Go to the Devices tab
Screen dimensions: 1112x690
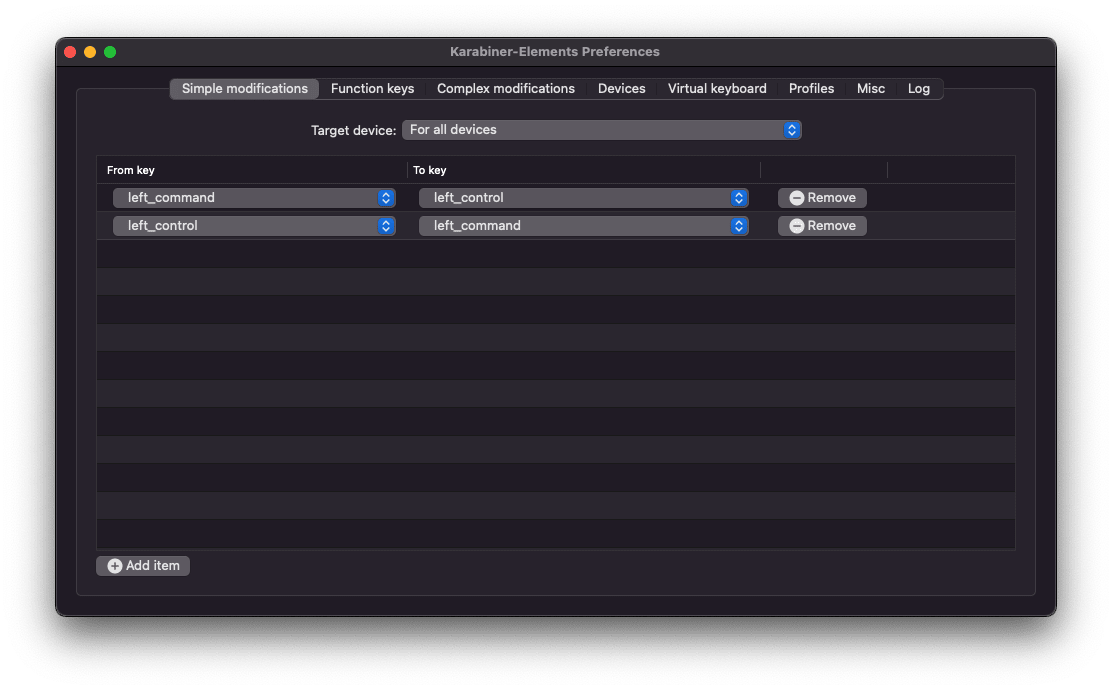pyautogui.click(x=621, y=89)
